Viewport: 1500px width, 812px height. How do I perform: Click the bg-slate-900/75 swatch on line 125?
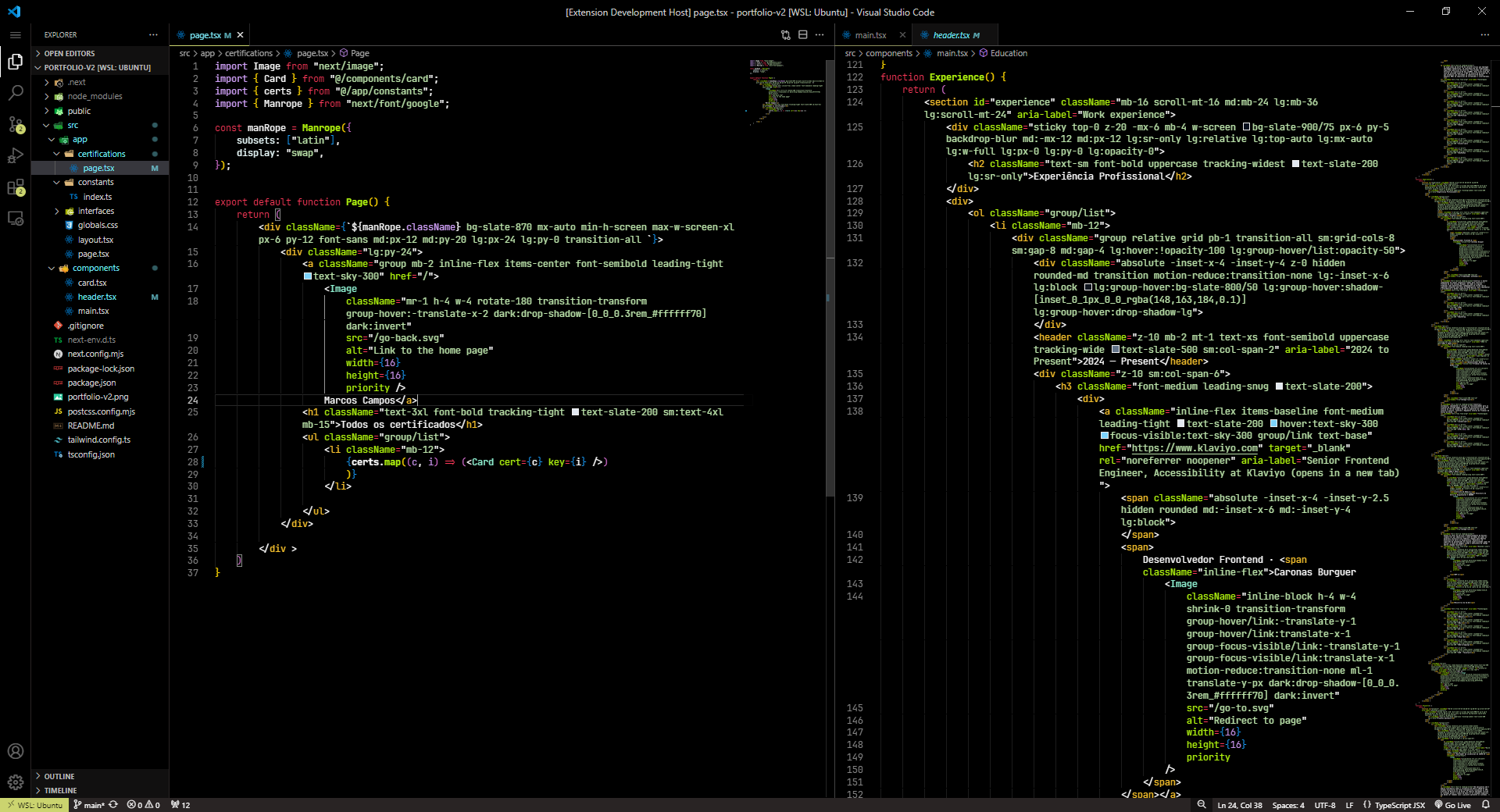tap(1247, 127)
